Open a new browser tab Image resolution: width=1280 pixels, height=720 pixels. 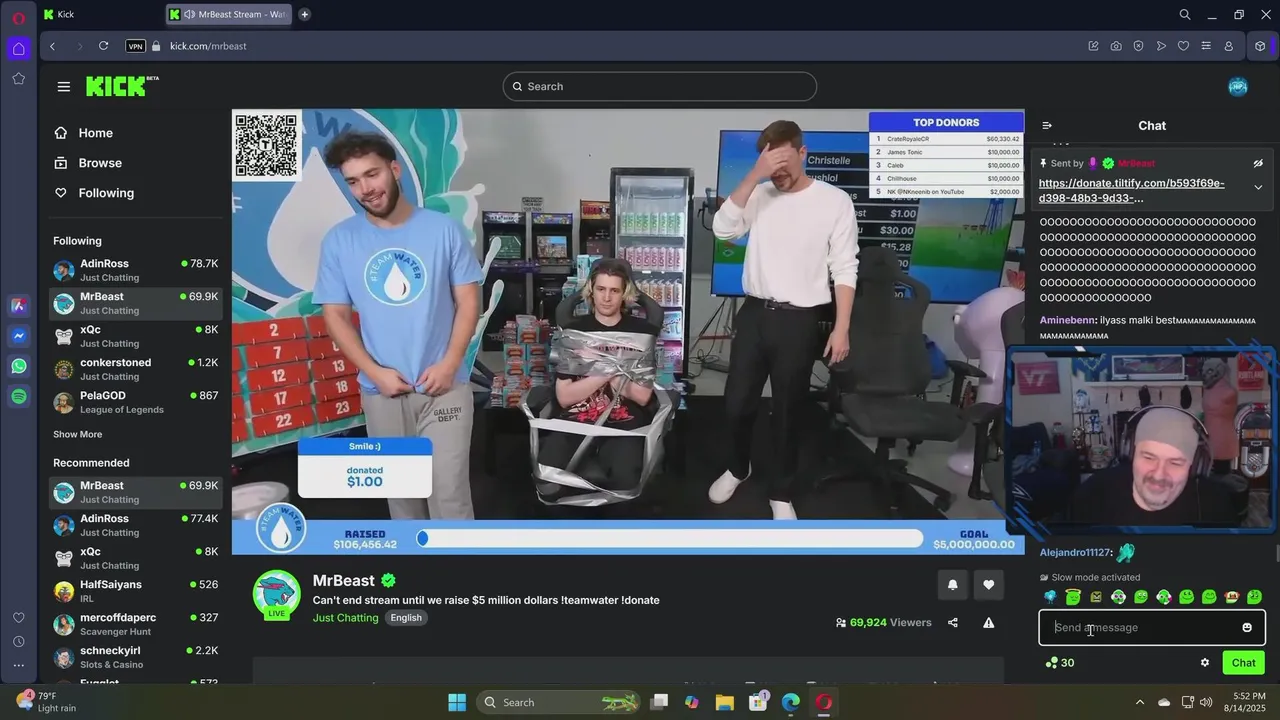(304, 14)
